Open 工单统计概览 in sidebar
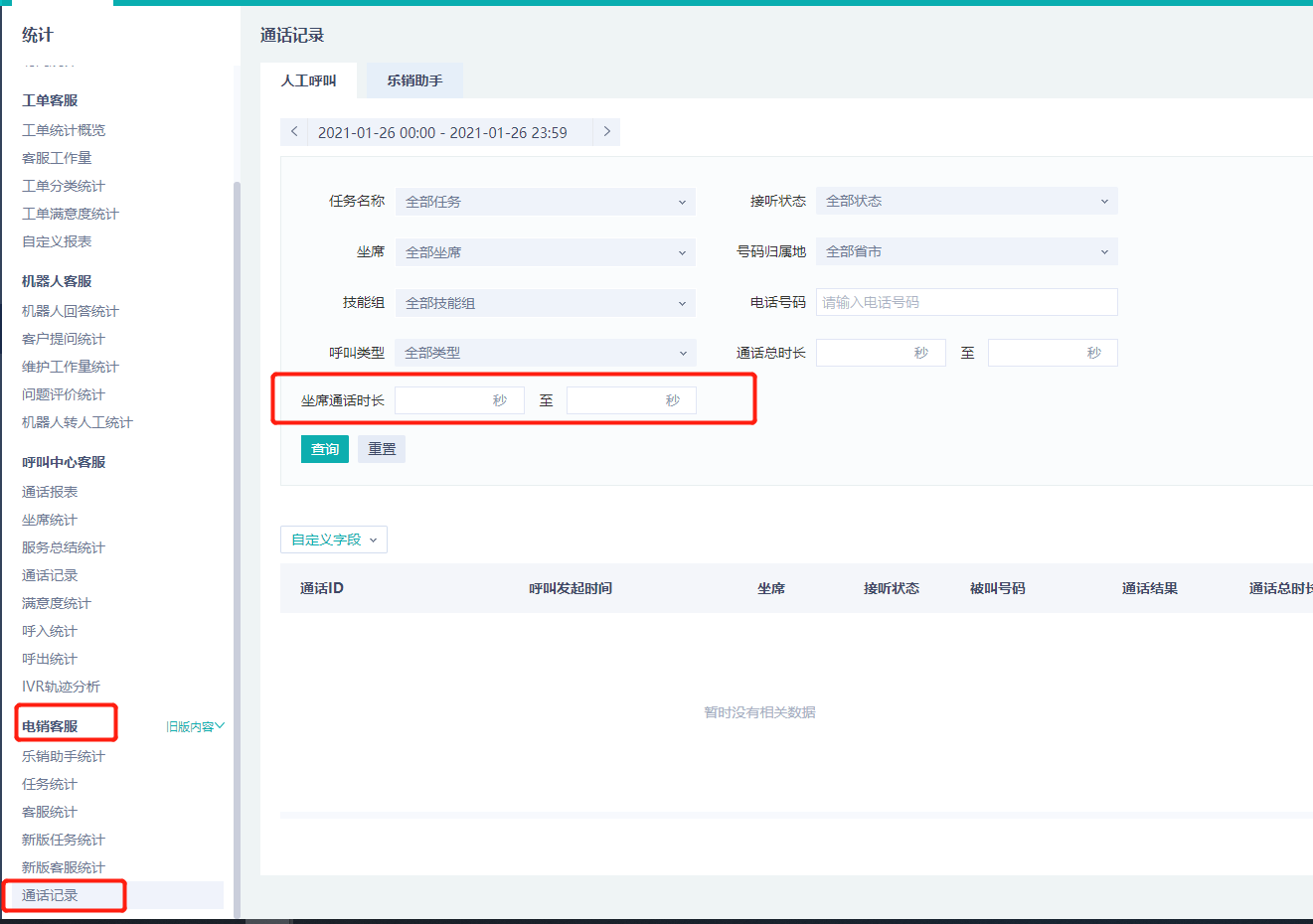1313x924 pixels. (x=64, y=130)
